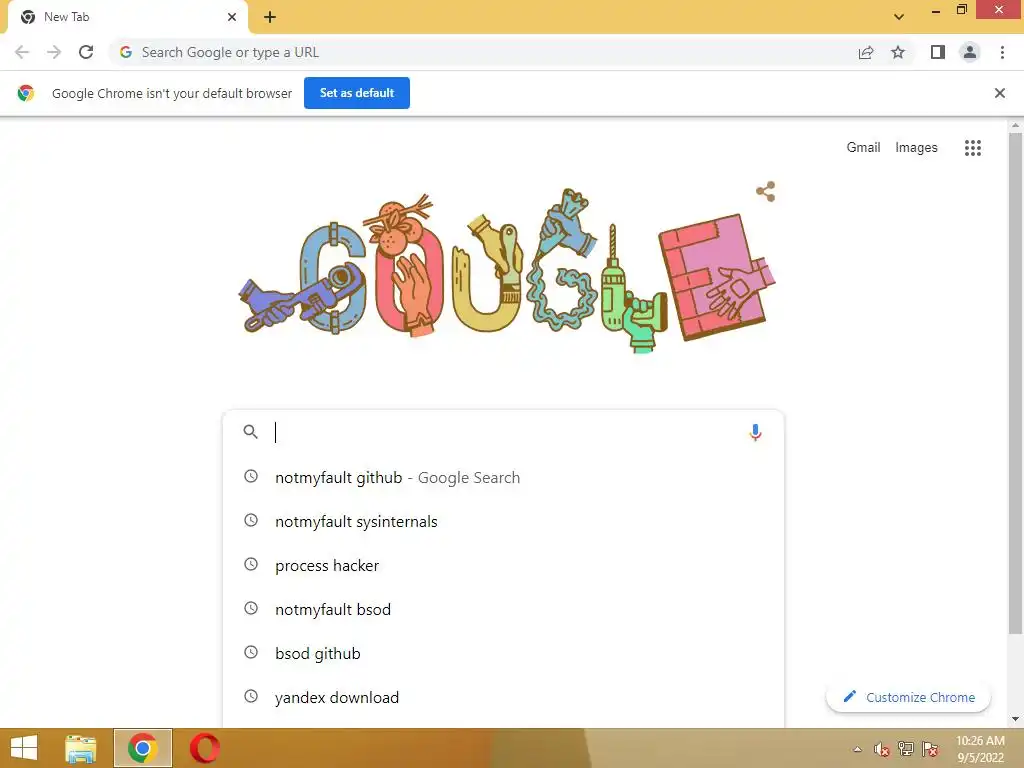Select the New Tab tab

click(x=127, y=18)
